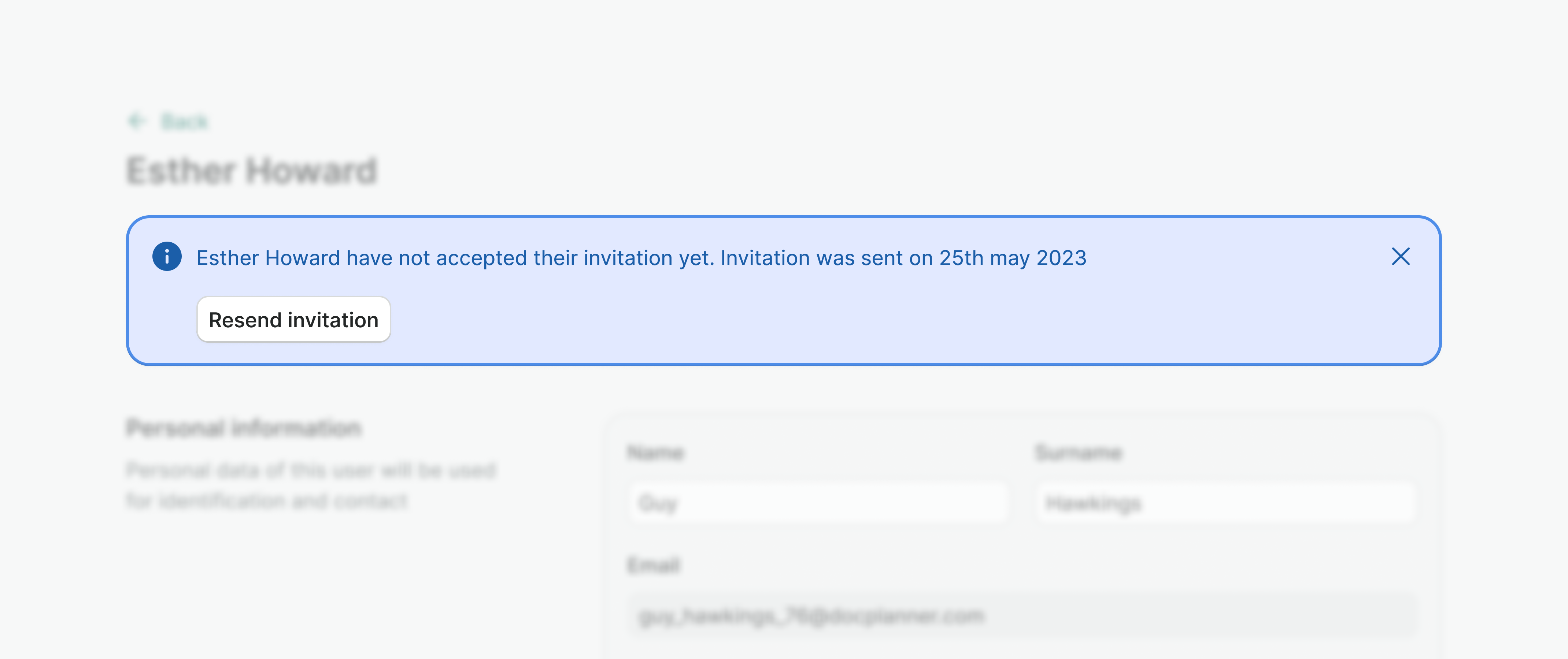This screenshot has width=1568, height=659.
Task: Click the Email field label
Action: (654, 565)
